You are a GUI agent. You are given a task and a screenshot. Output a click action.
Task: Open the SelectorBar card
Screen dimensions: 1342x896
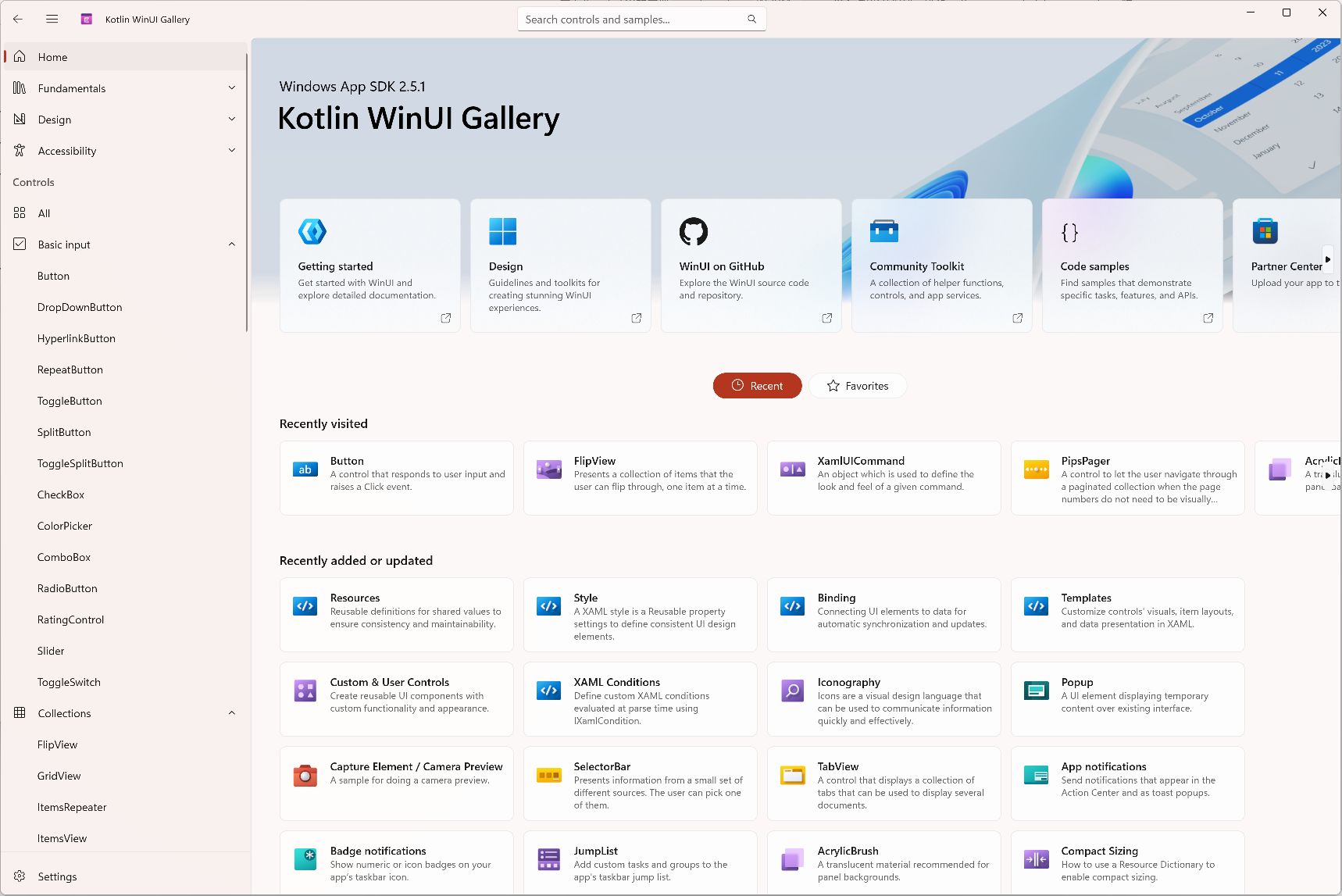[x=641, y=784]
